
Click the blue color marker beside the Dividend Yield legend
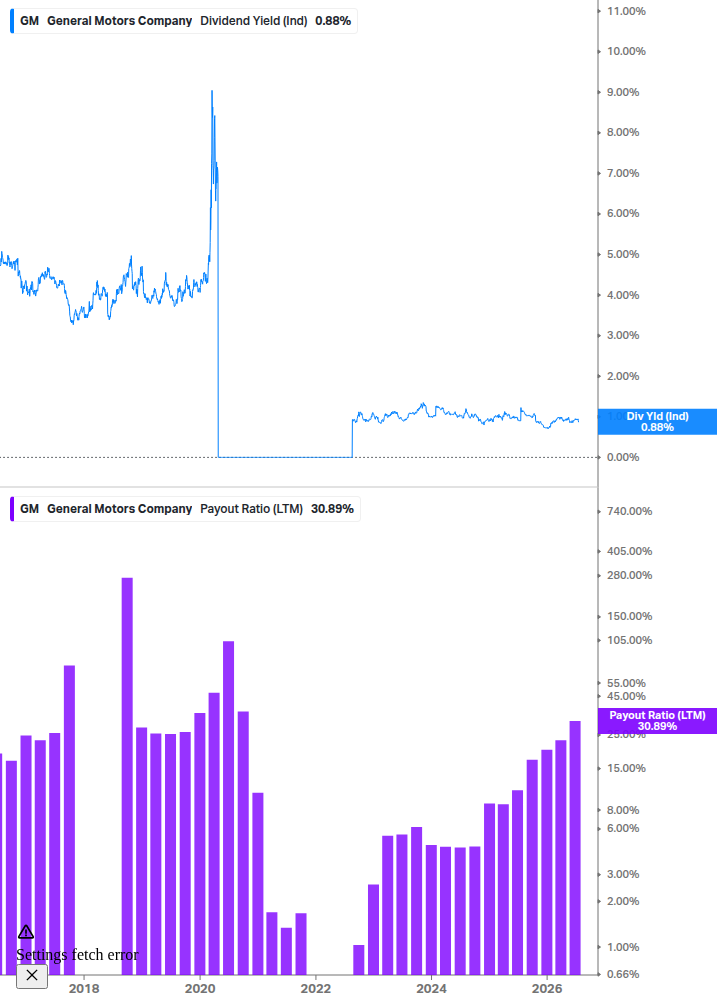click(x=12, y=21)
